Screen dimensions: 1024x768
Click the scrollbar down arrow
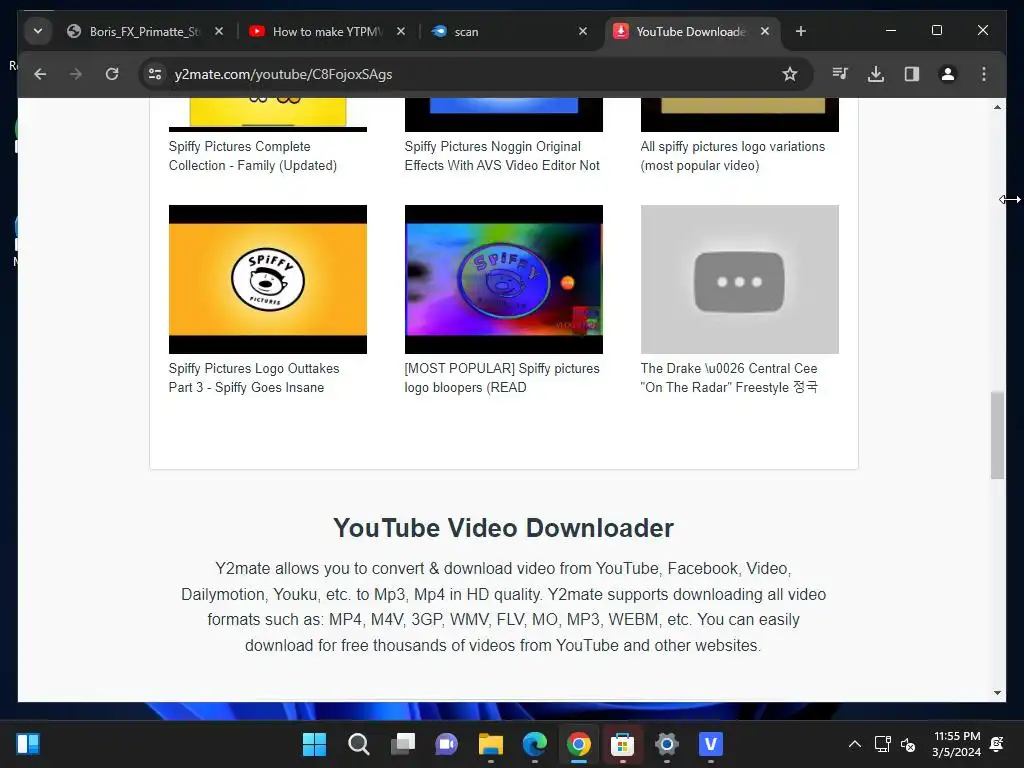point(997,693)
